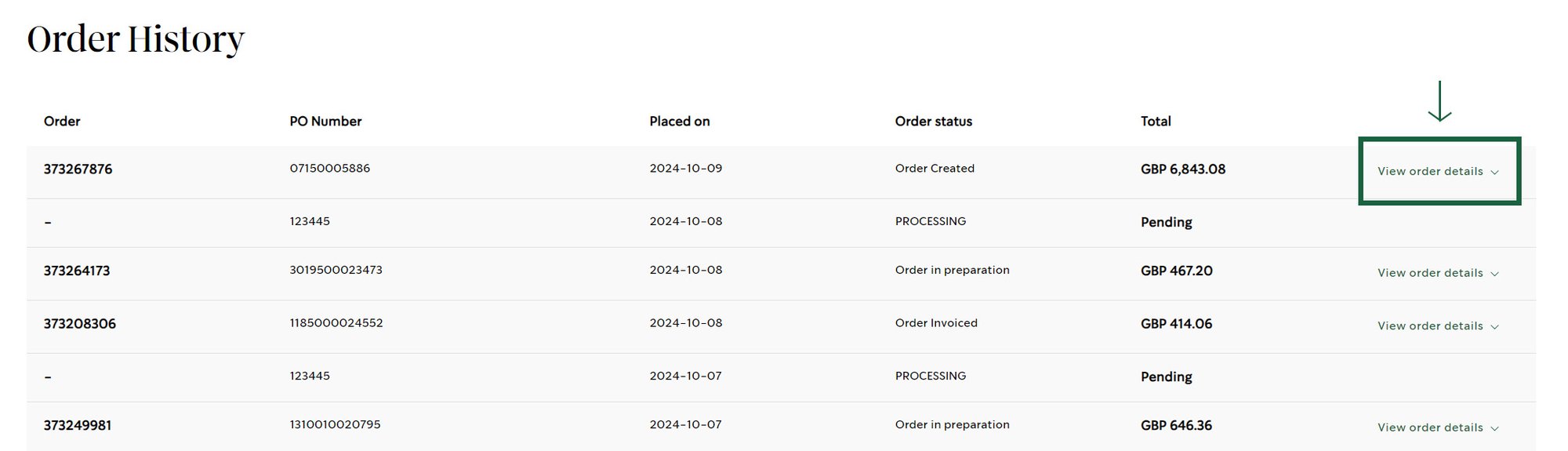Open View order details for order 373249981
The image size is (1568, 451).
coord(1438,427)
